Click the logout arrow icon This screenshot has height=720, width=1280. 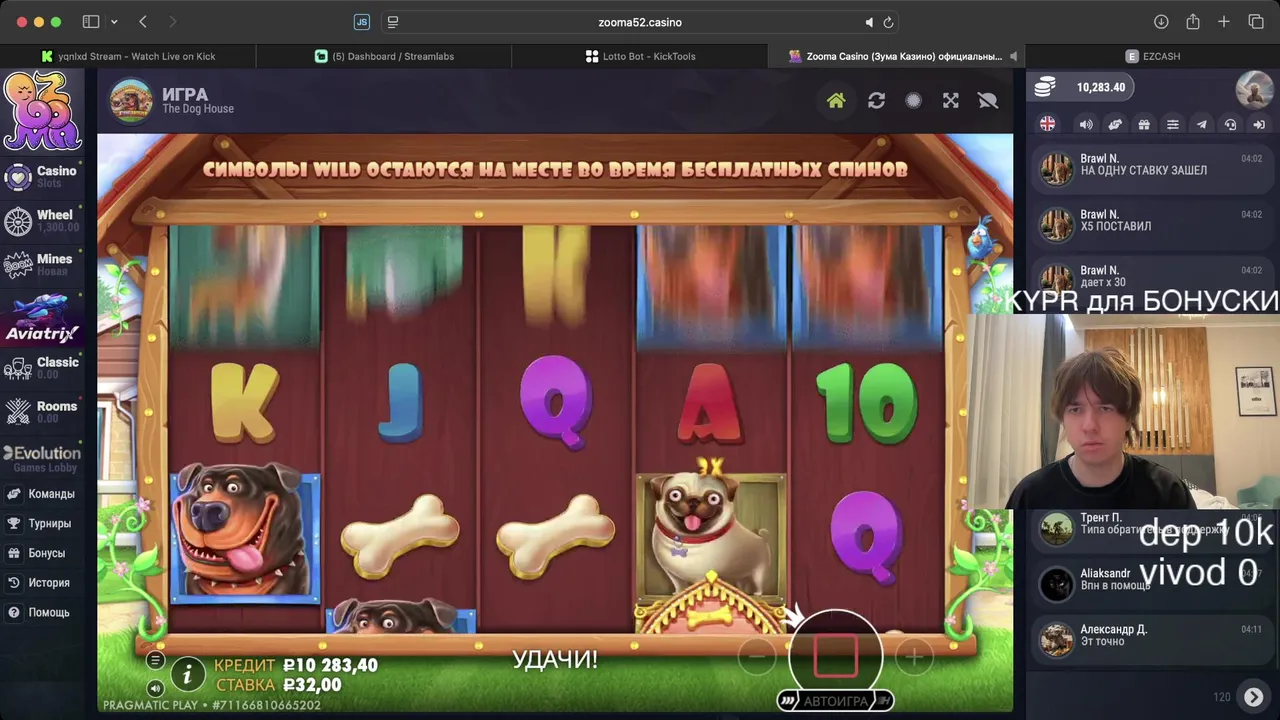tap(1260, 124)
